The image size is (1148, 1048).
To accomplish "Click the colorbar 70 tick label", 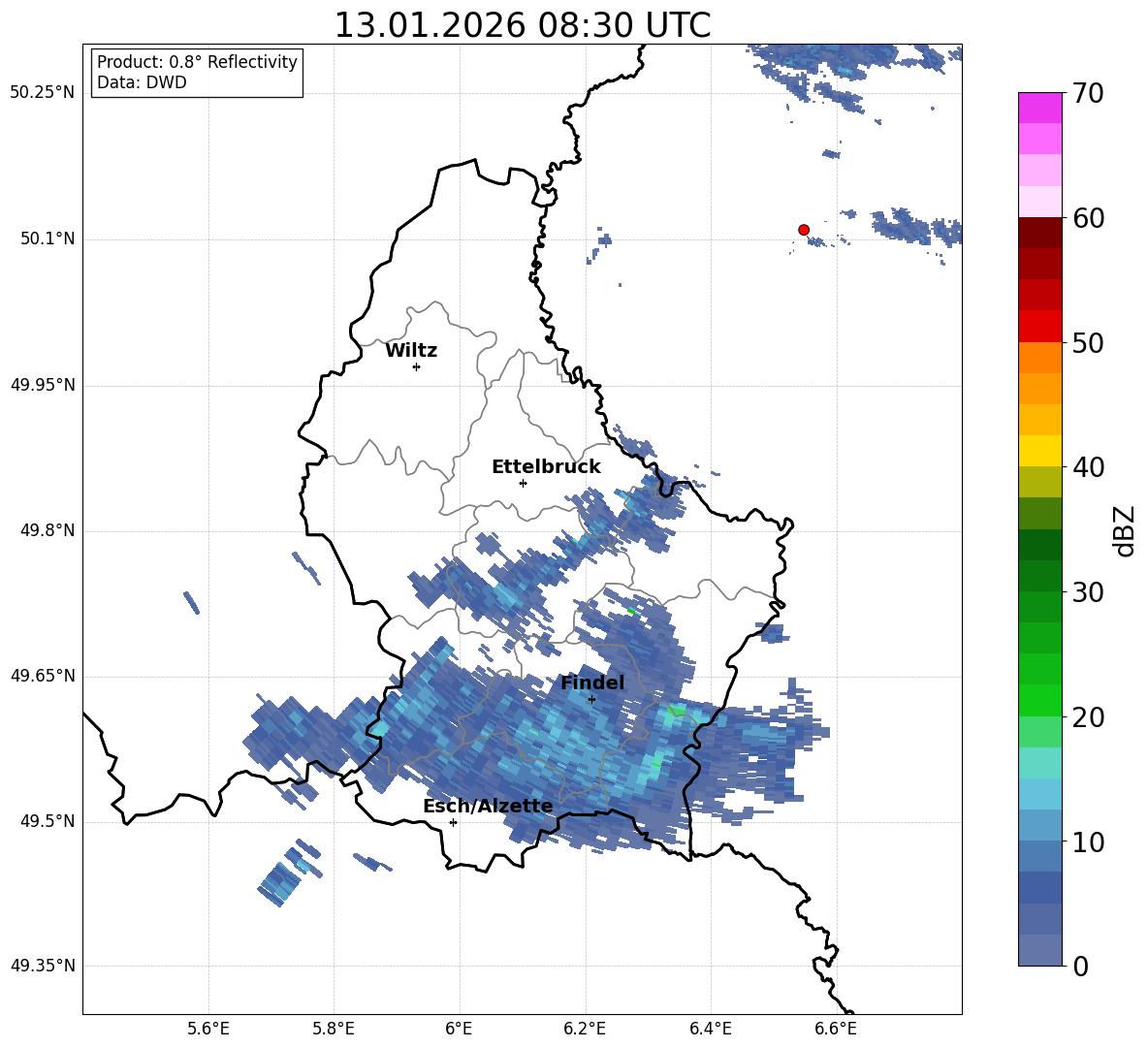I will [x=1088, y=93].
